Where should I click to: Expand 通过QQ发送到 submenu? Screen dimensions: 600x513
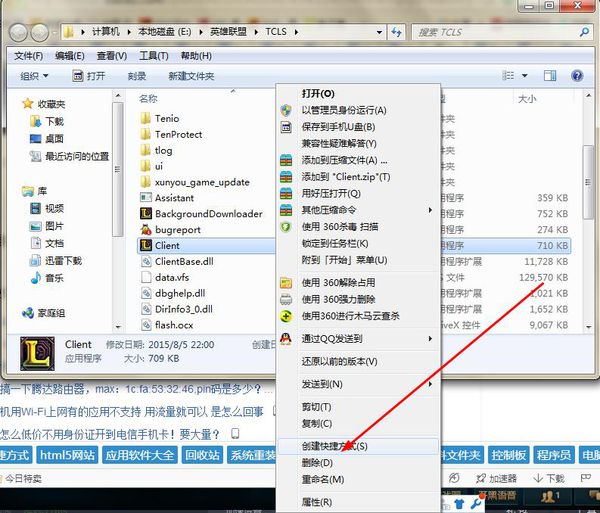(x=358, y=339)
